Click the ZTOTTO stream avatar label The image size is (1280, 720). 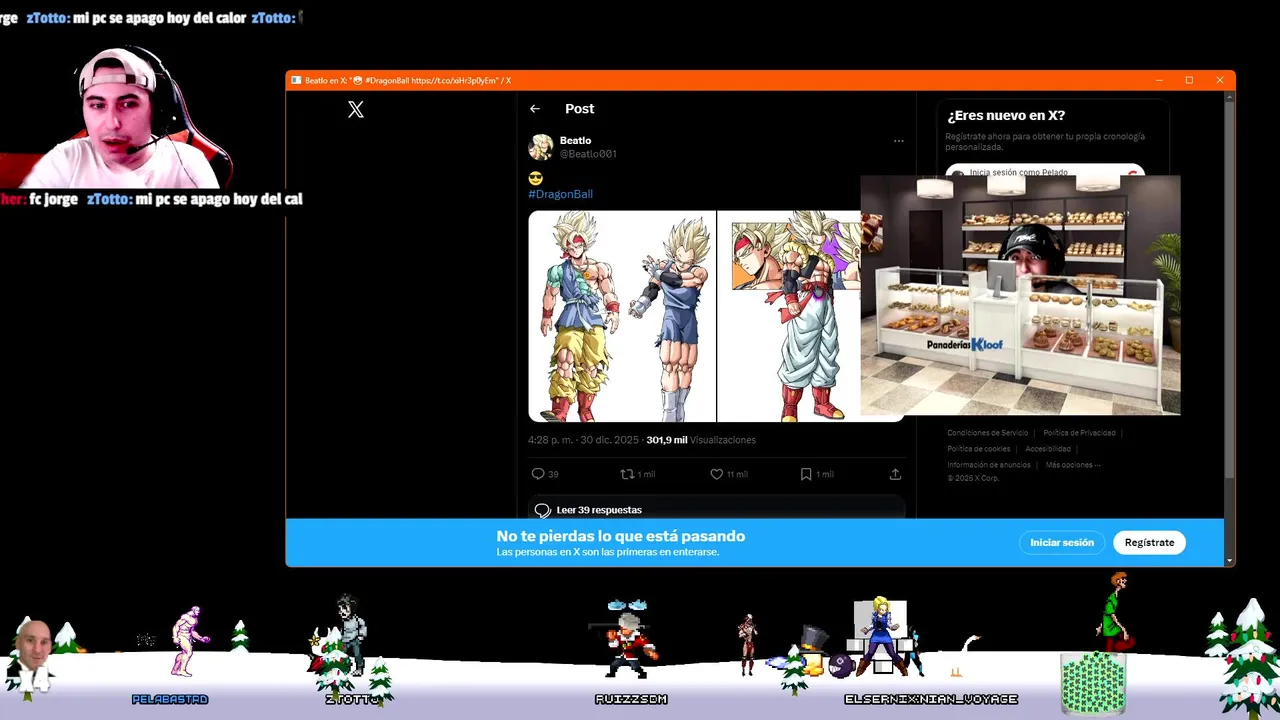tap(353, 699)
